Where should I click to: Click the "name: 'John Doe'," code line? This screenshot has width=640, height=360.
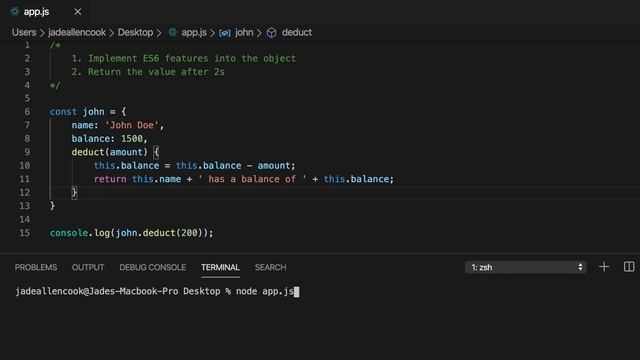[x=118, y=125]
